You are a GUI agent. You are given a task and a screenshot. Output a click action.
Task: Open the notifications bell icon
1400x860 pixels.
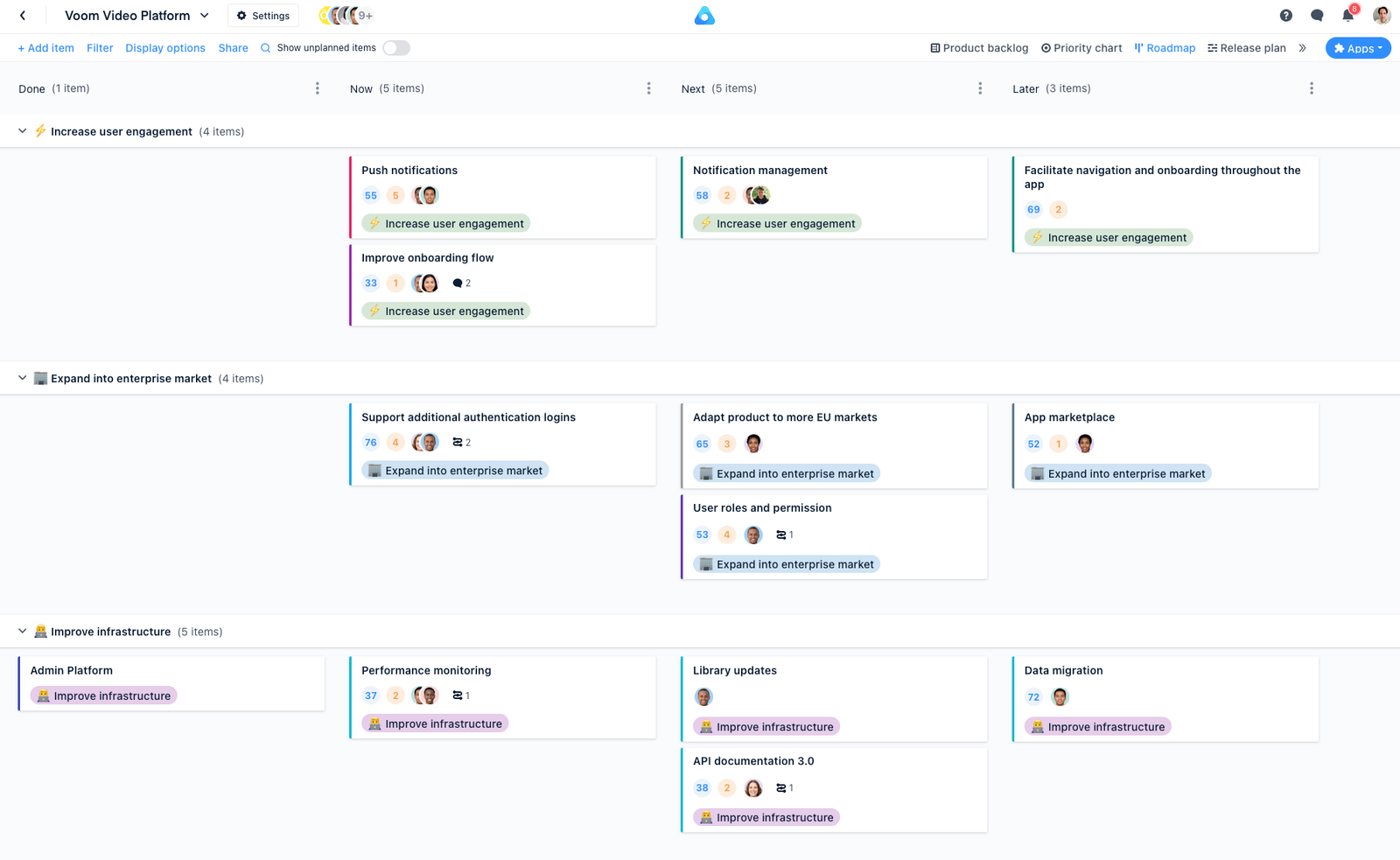[1348, 15]
